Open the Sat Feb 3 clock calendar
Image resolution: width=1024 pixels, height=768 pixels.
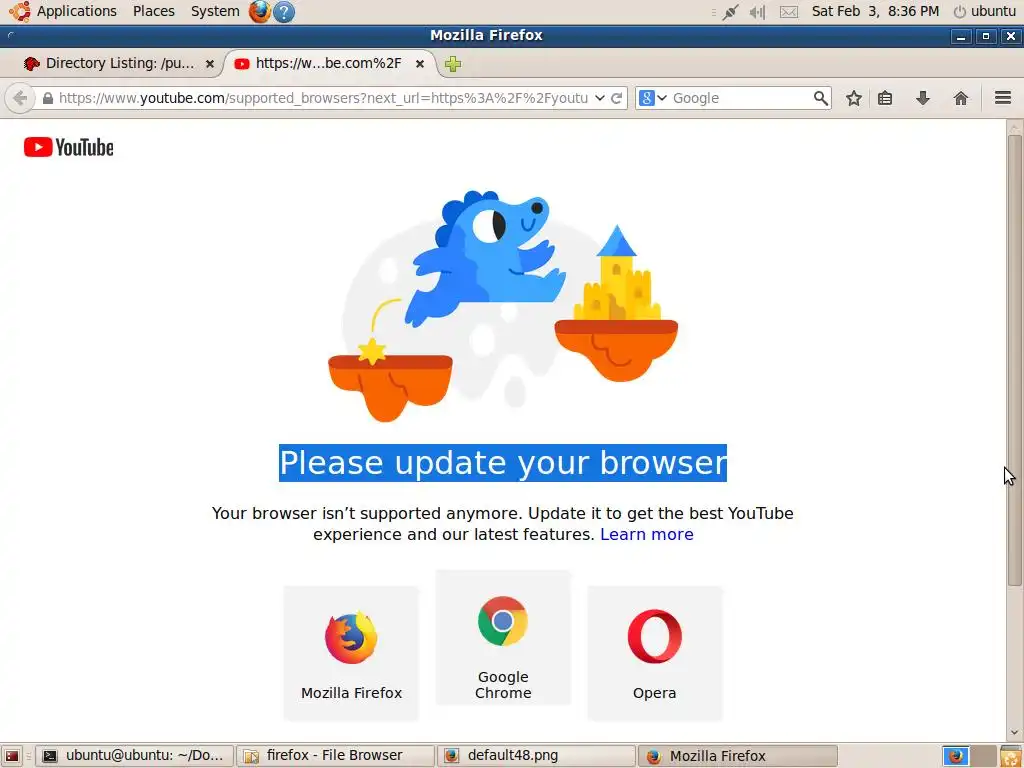(x=875, y=11)
